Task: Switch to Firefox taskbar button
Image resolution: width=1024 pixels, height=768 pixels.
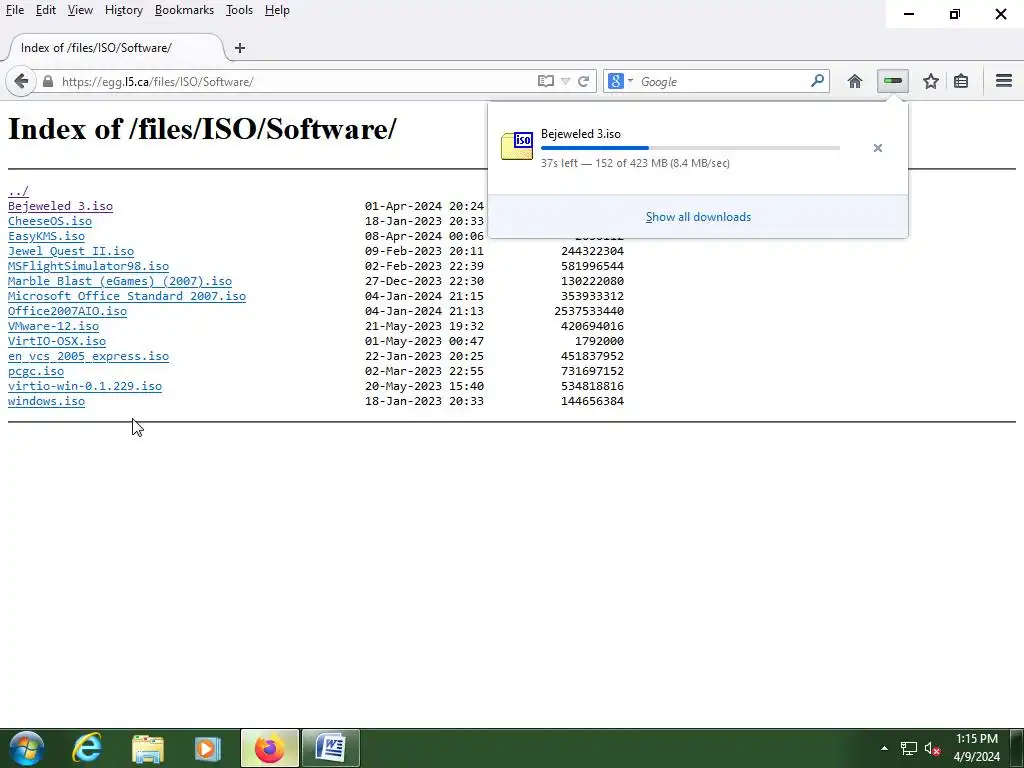Action: pos(270,748)
